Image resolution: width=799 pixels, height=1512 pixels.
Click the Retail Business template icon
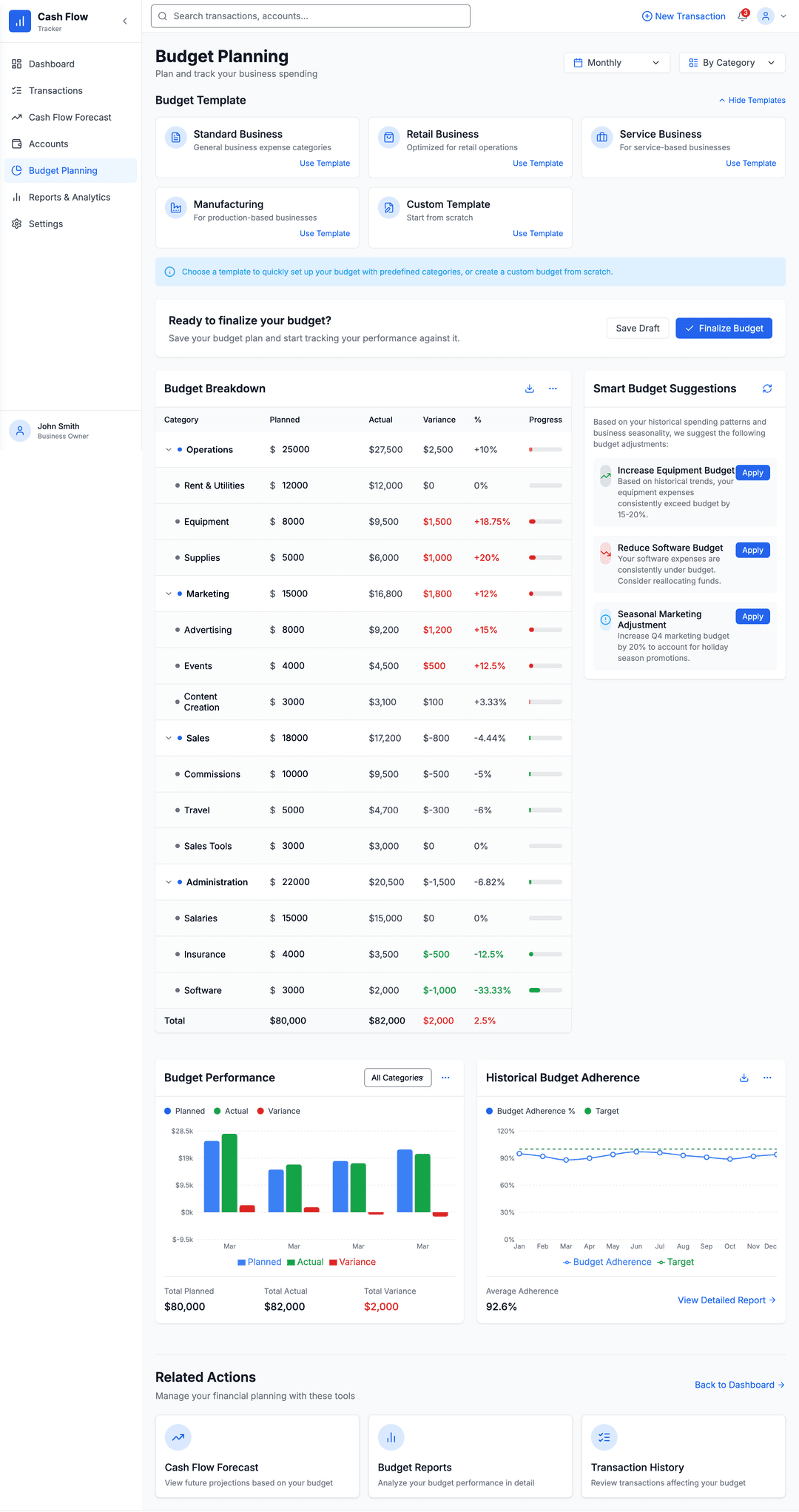click(389, 138)
